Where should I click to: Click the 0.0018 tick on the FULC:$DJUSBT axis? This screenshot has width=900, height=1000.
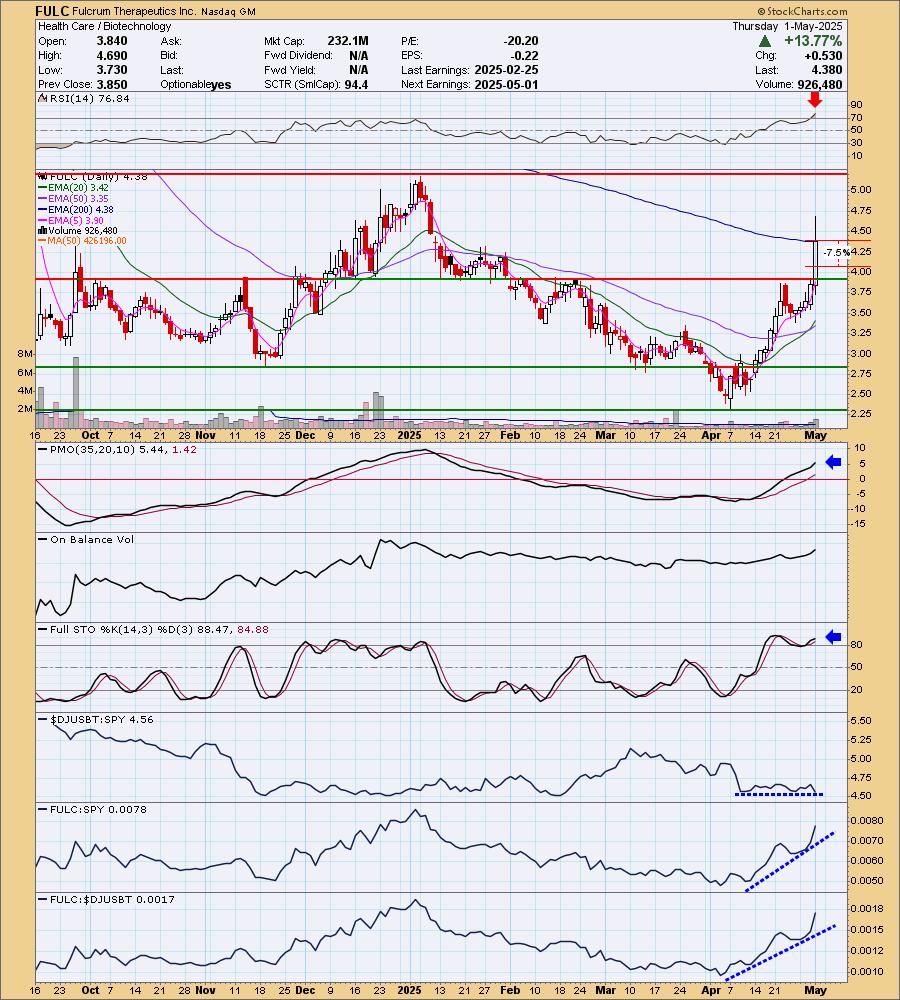(x=867, y=909)
